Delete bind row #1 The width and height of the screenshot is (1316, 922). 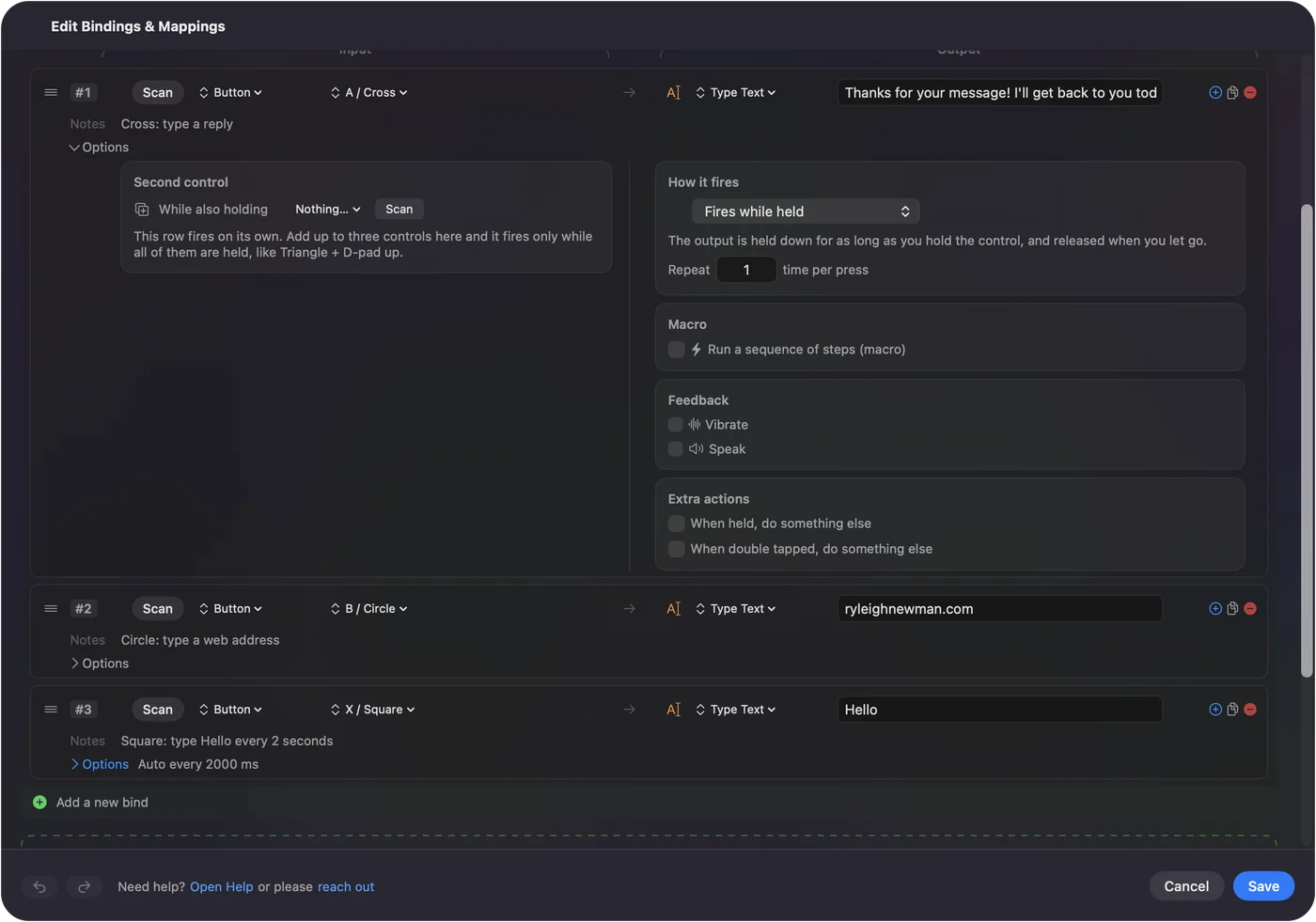[x=1250, y=92]
